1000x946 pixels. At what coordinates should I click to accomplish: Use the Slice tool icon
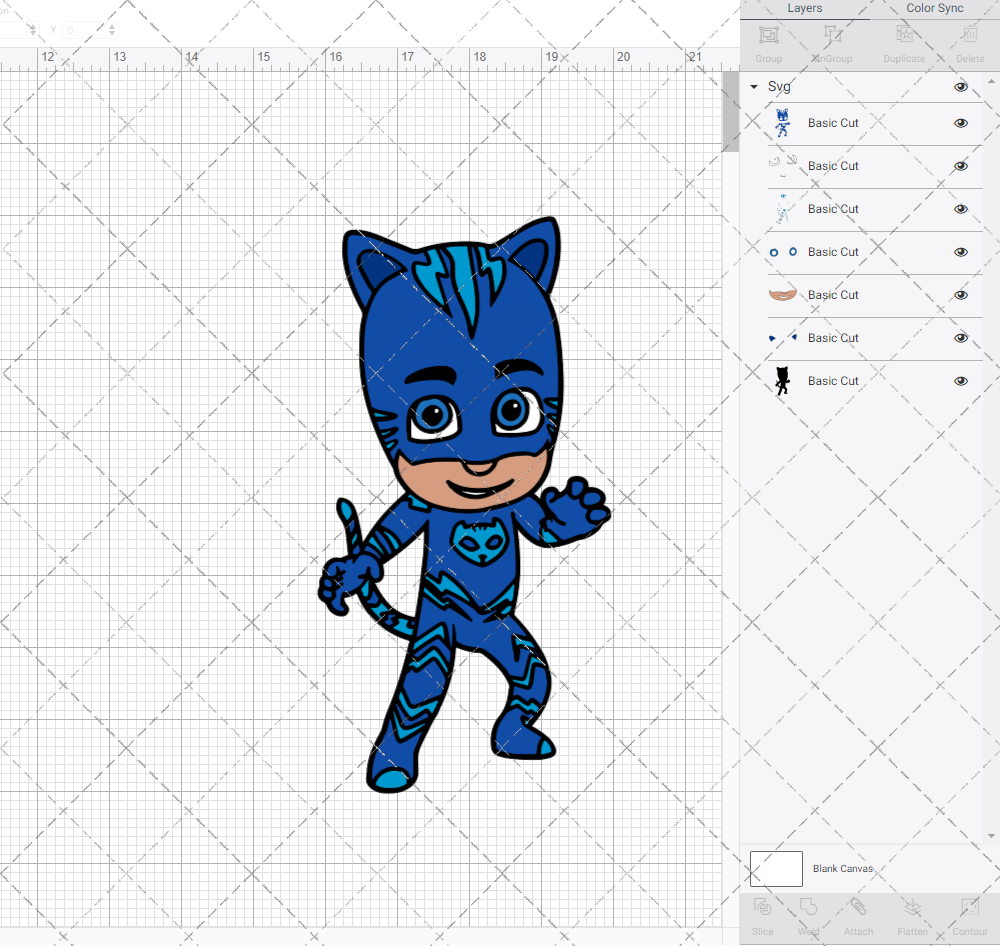[x=762, y=907]
